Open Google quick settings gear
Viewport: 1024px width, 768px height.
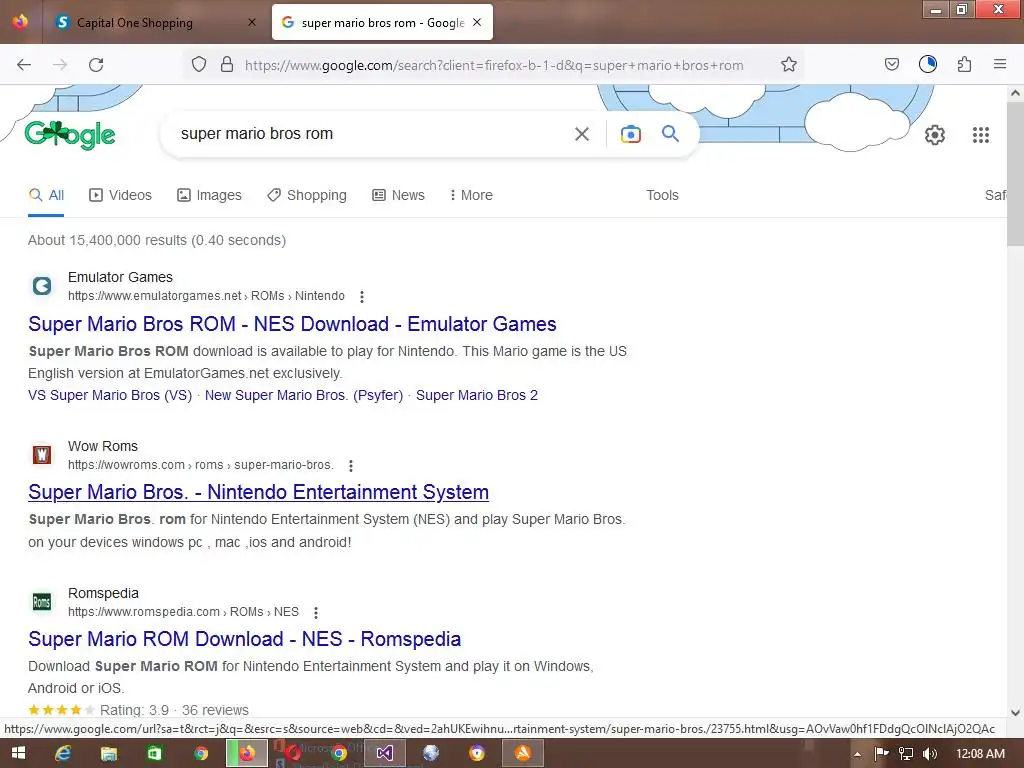[x=935, y=135]
